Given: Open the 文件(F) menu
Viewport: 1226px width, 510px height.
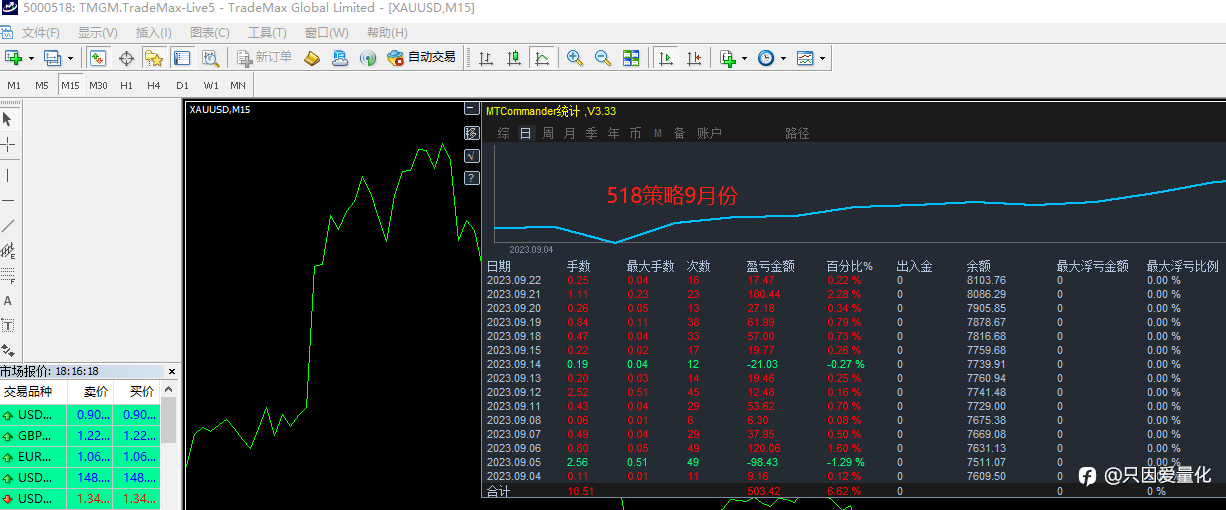Looking at the screenshot, I should click(x=41, y=33).
